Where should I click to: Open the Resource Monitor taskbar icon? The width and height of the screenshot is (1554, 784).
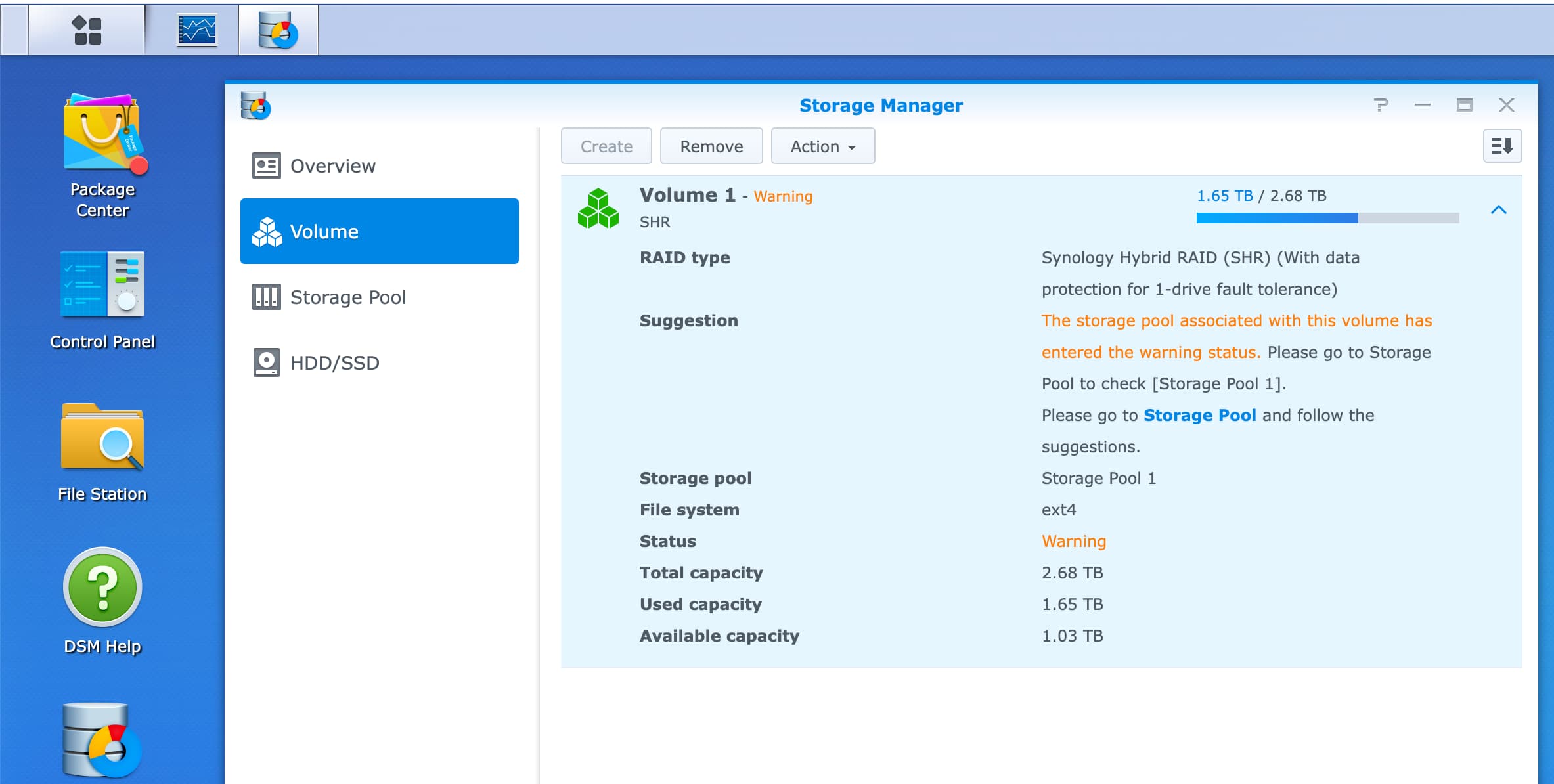[195, 28]
